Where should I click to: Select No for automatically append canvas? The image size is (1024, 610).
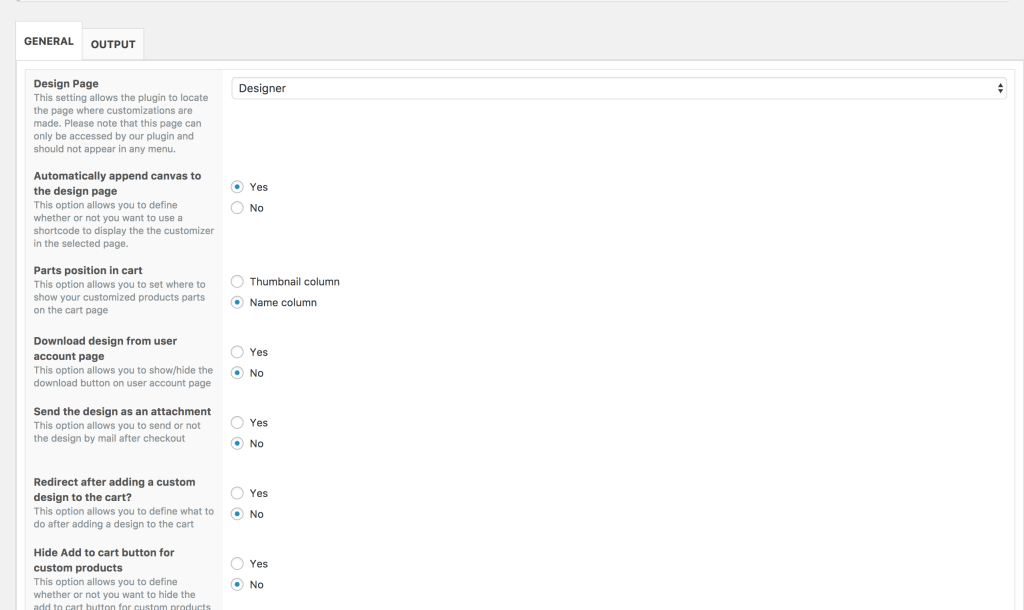pos(237,208)
